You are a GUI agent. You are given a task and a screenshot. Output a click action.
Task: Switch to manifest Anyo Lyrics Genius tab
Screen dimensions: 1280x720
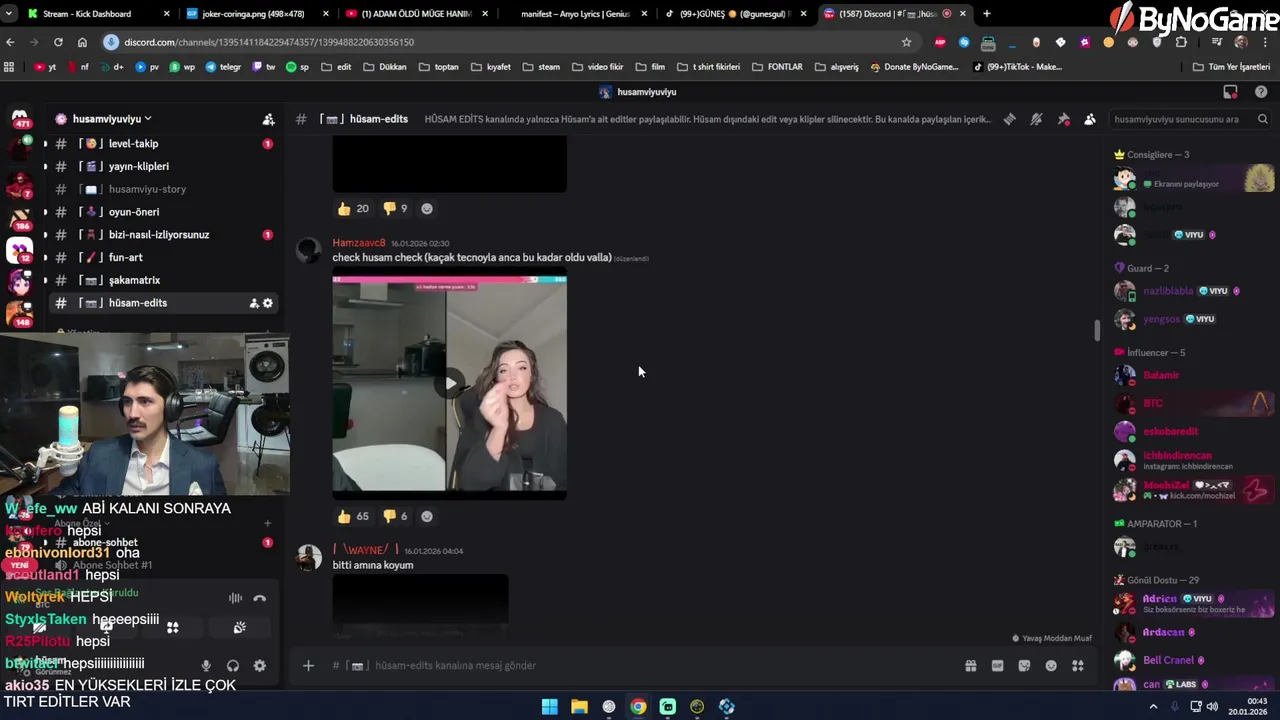point(575,14)
